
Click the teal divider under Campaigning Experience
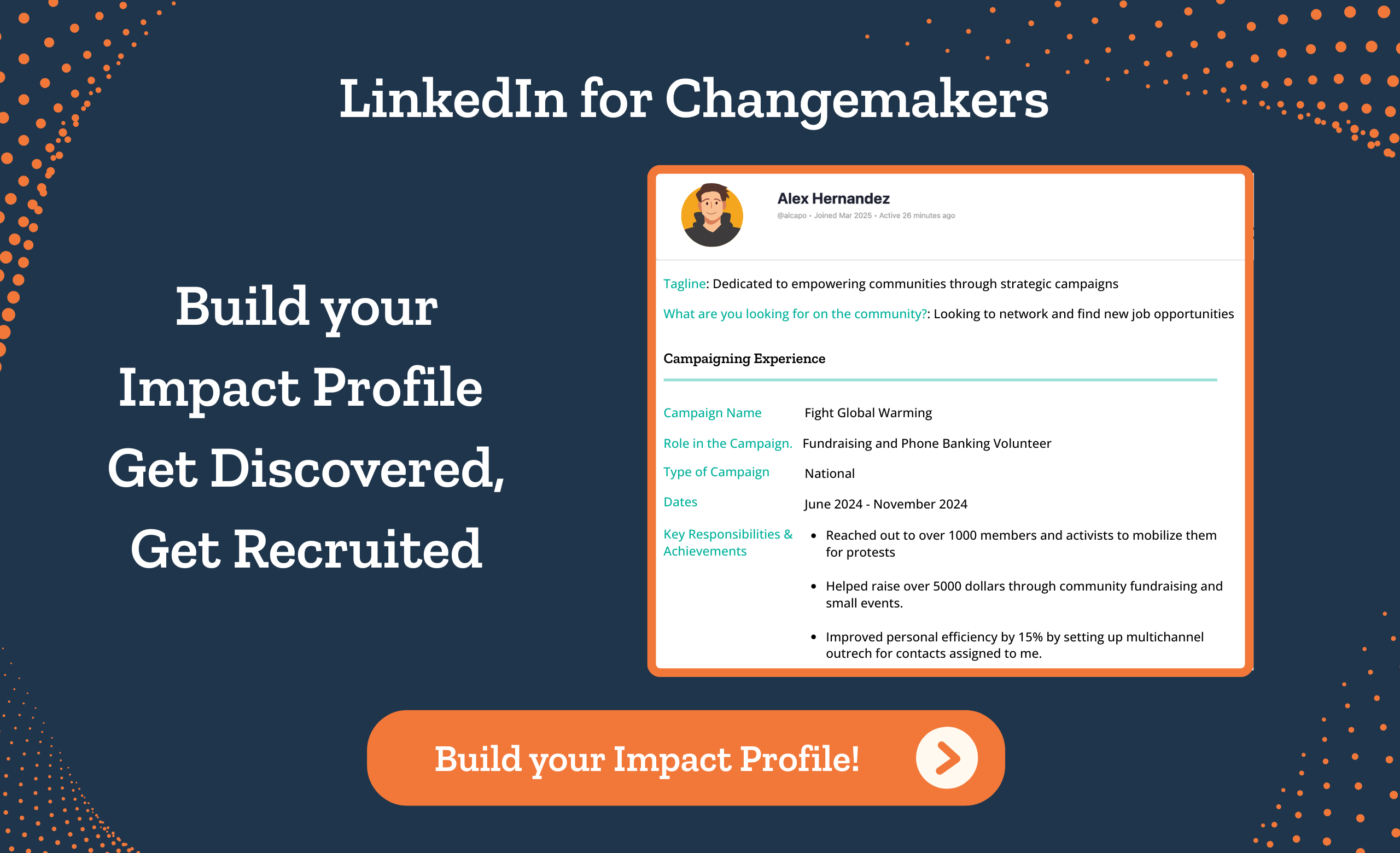point(940,379)
